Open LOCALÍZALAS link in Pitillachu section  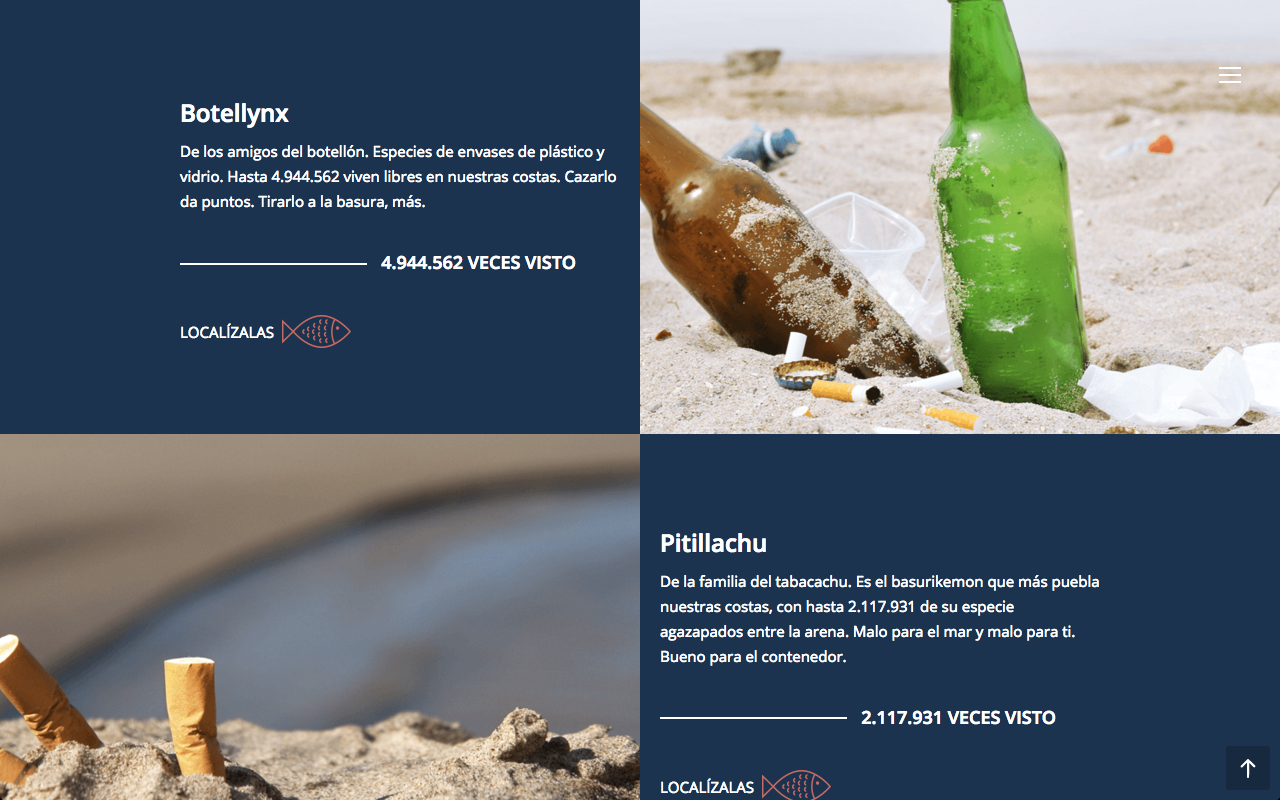707,787
